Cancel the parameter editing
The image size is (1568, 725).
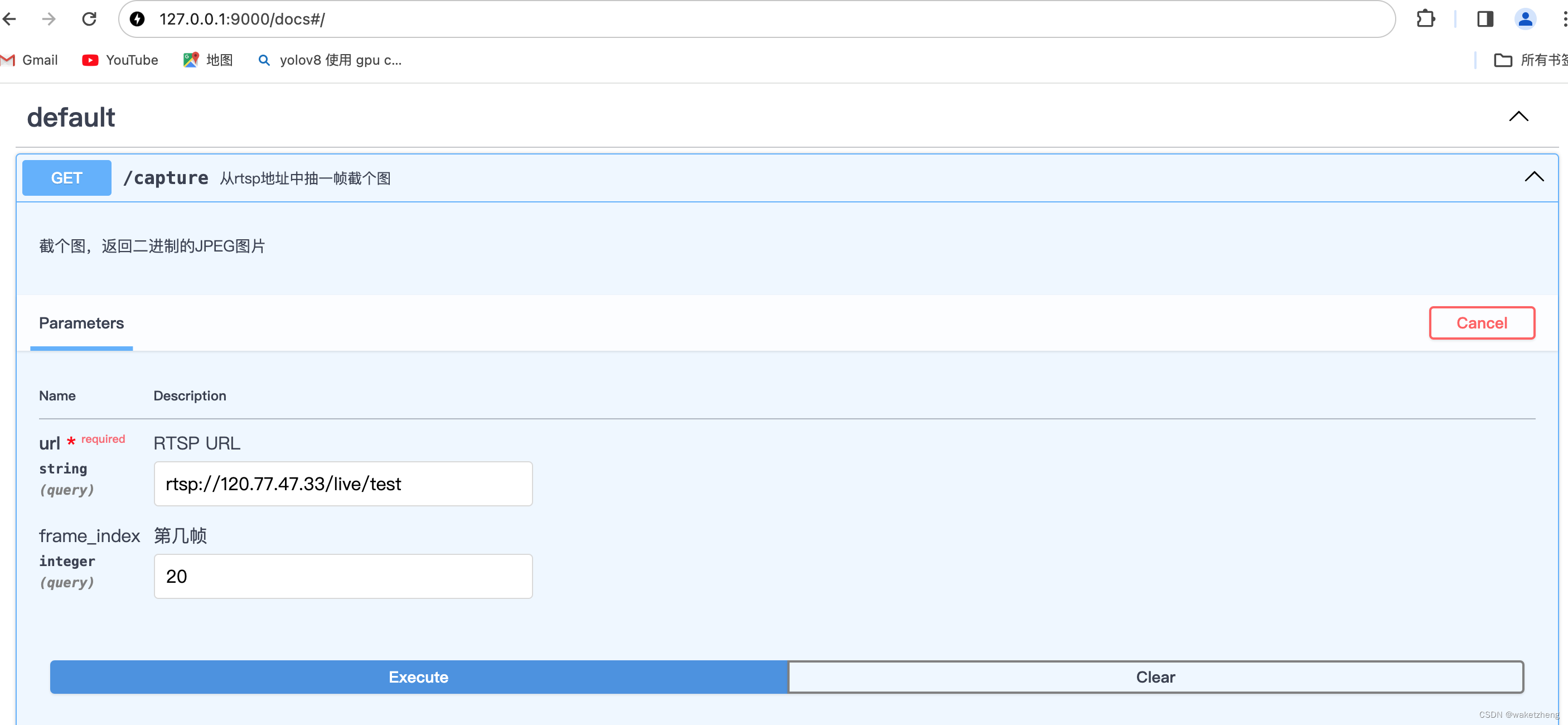[x=1482, y=323]
